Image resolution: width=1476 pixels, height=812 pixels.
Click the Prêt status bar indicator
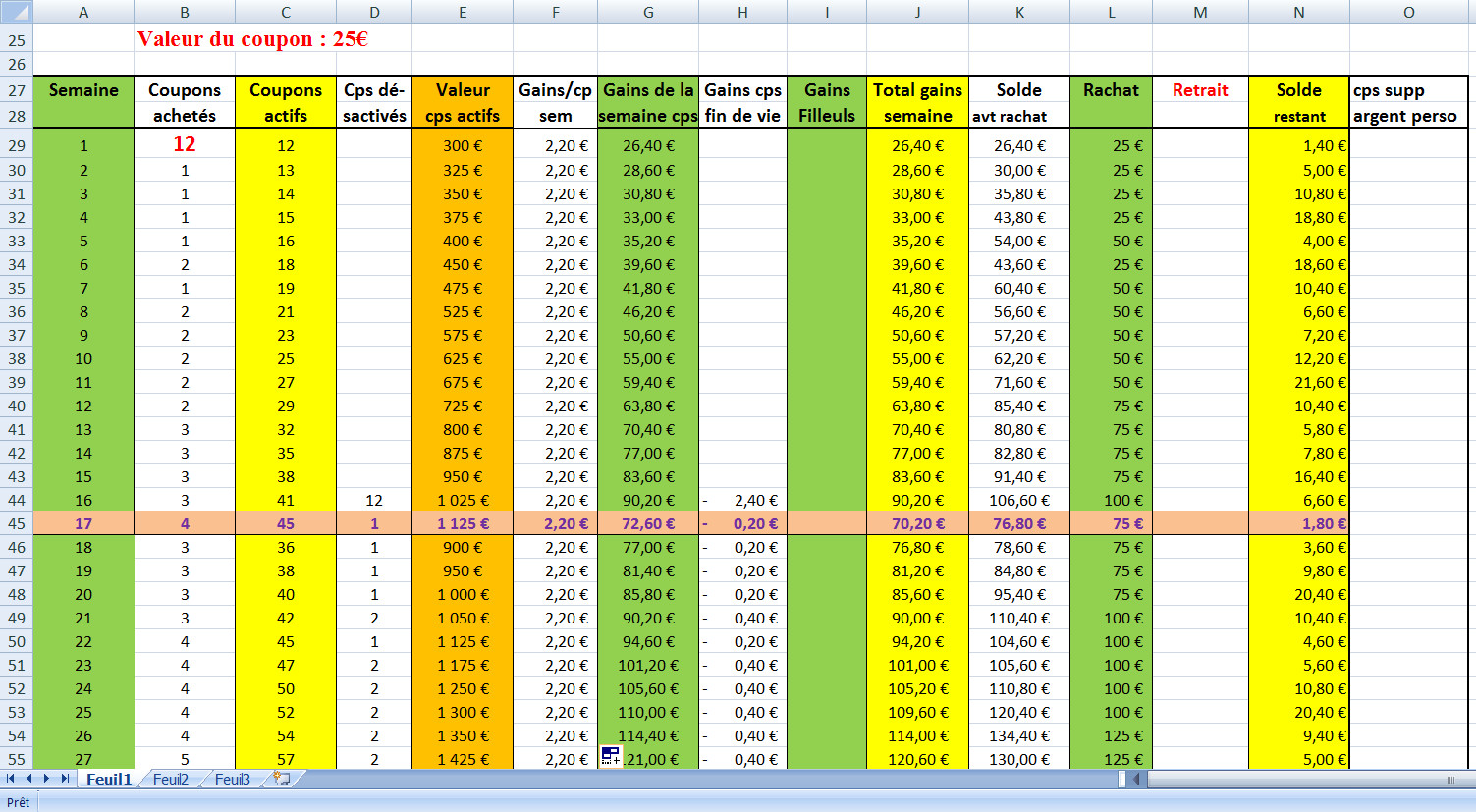click(17, 801)
